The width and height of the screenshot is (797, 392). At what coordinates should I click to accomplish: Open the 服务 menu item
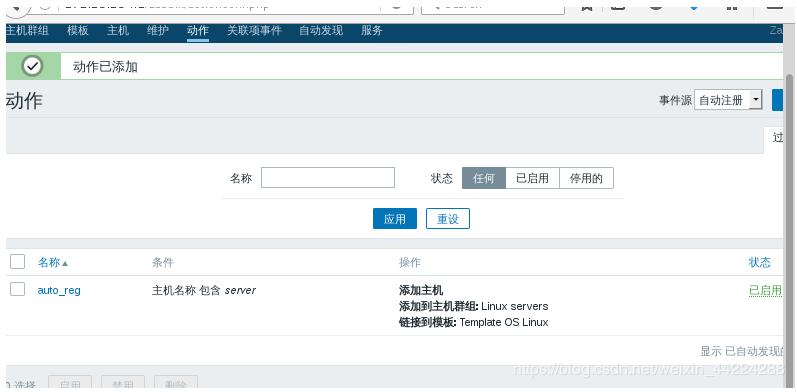pos(372,31)
